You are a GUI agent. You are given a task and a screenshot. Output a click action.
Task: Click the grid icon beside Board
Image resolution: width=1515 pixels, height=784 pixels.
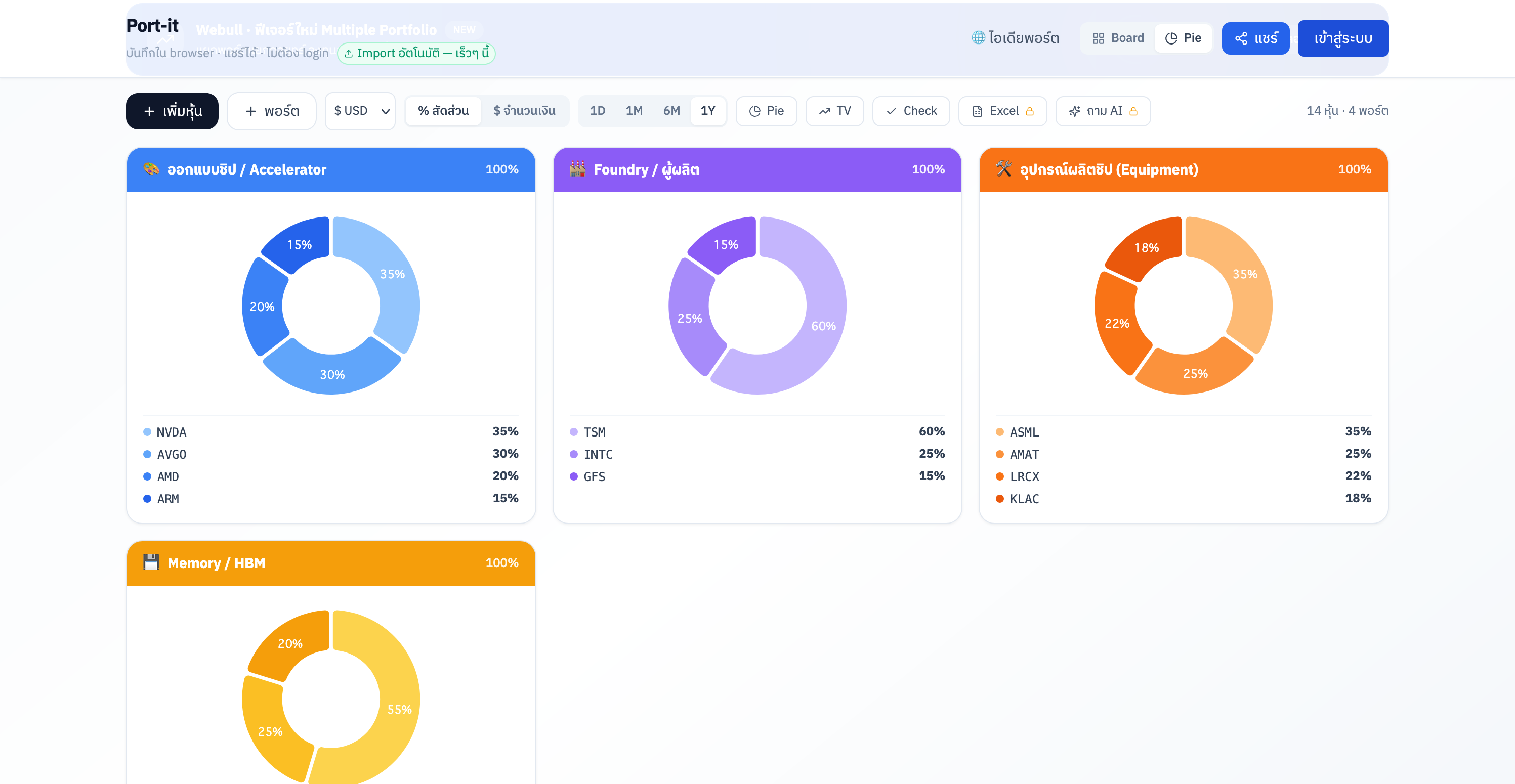(x=1098, y=39)
